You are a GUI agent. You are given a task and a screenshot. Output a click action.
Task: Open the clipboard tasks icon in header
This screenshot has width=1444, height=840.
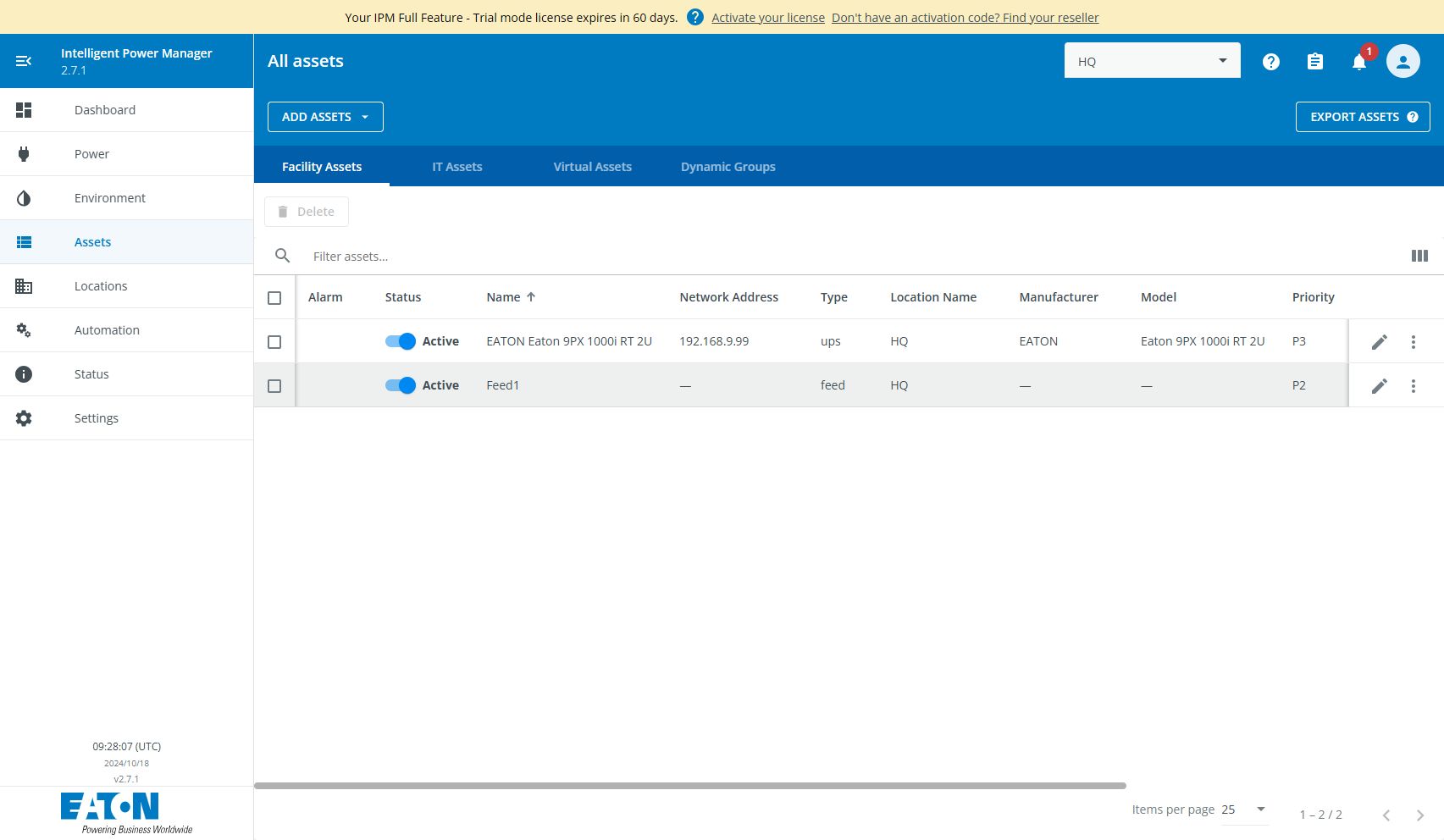[1314, 62]
